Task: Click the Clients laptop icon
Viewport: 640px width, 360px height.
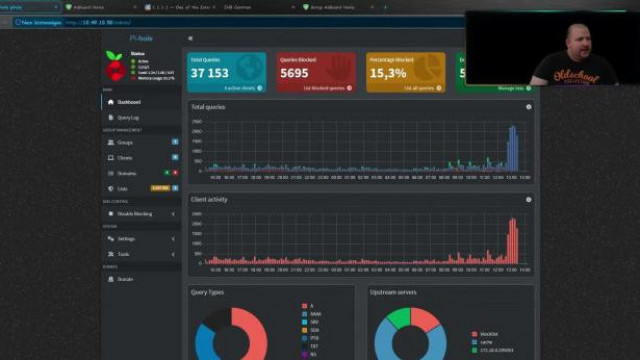Action: [111, 158]
